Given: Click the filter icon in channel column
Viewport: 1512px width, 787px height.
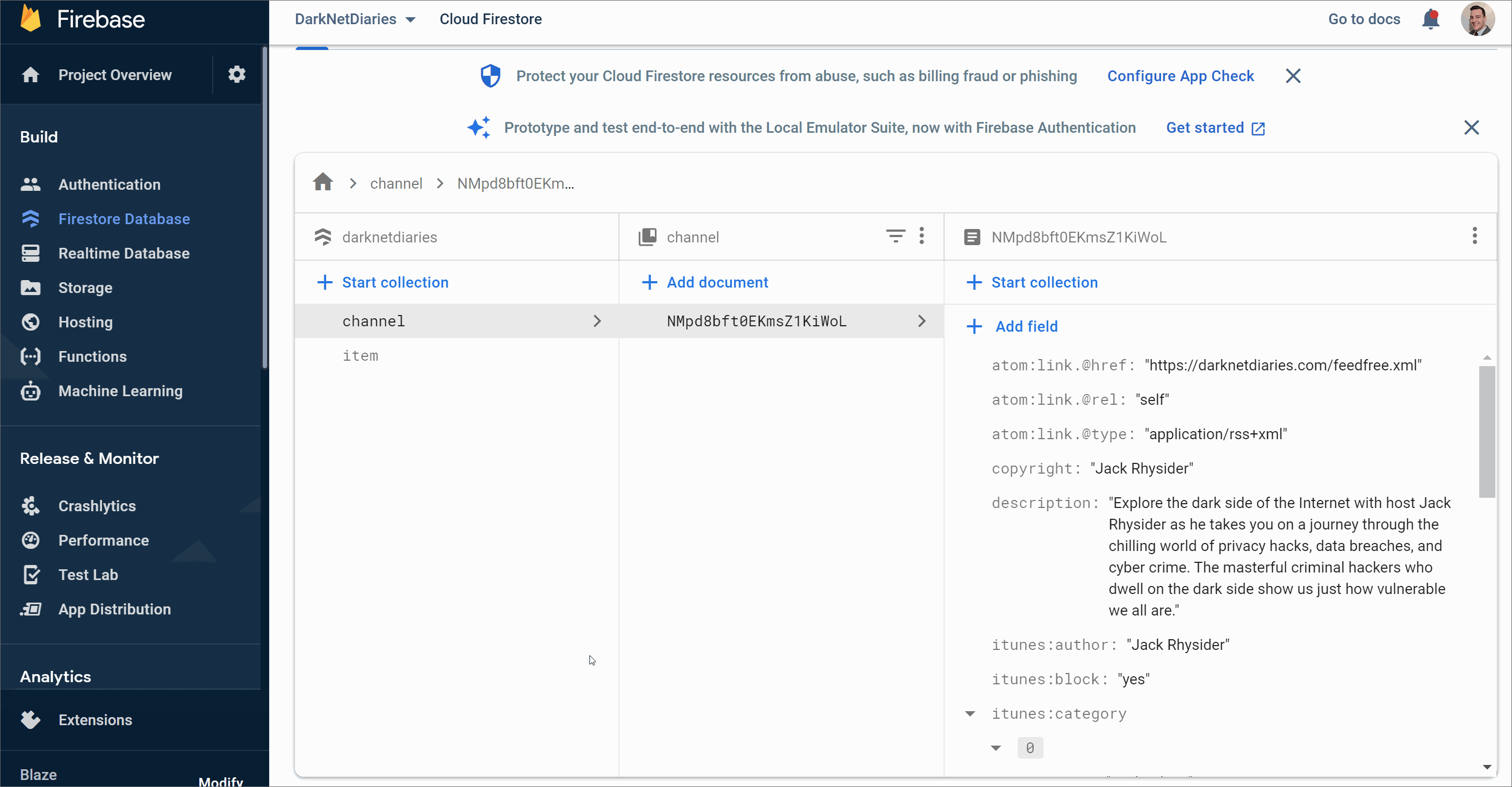Looking at the screenshot, I should pos(895,236).
